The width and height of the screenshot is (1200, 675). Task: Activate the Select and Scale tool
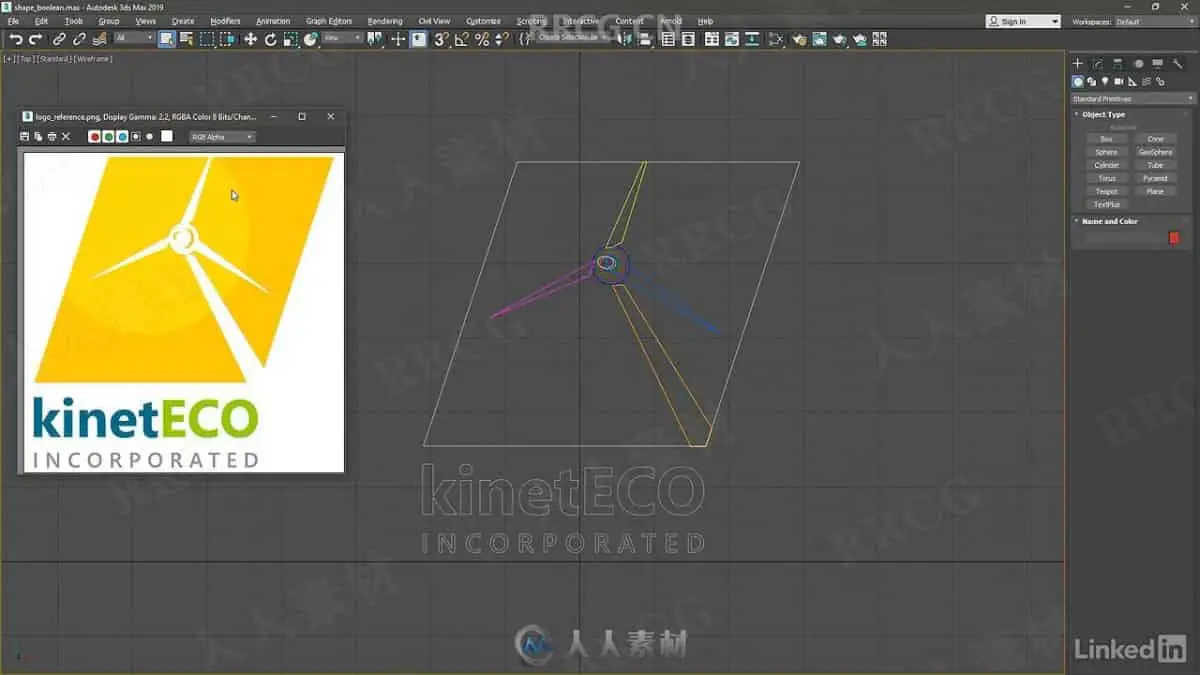tap(290, 39)
